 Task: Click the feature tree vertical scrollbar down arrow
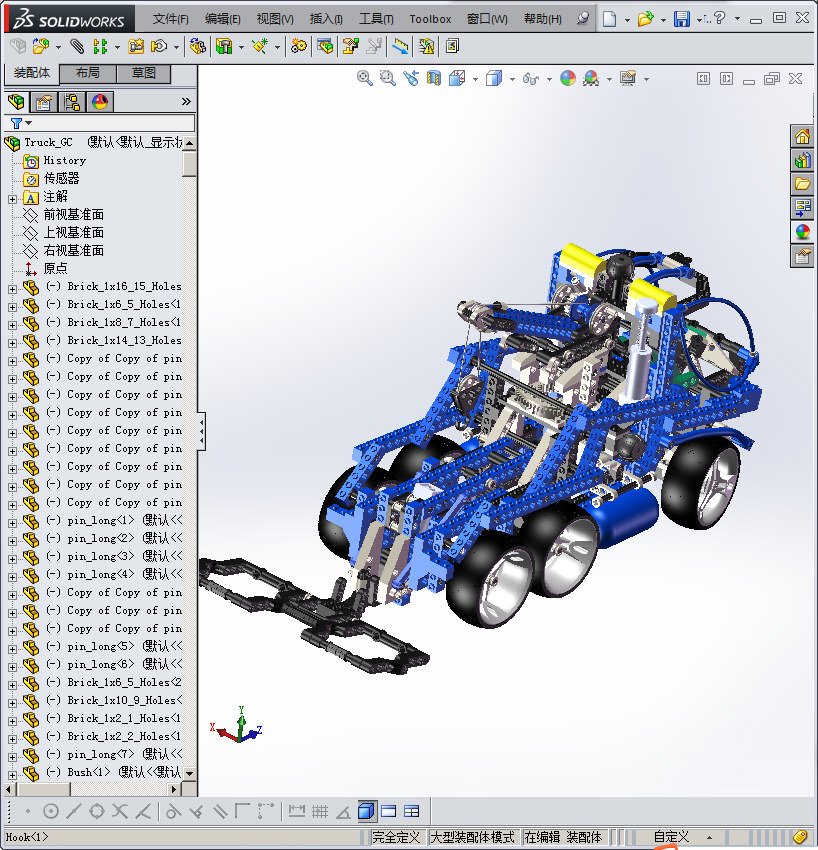point(189,774)
